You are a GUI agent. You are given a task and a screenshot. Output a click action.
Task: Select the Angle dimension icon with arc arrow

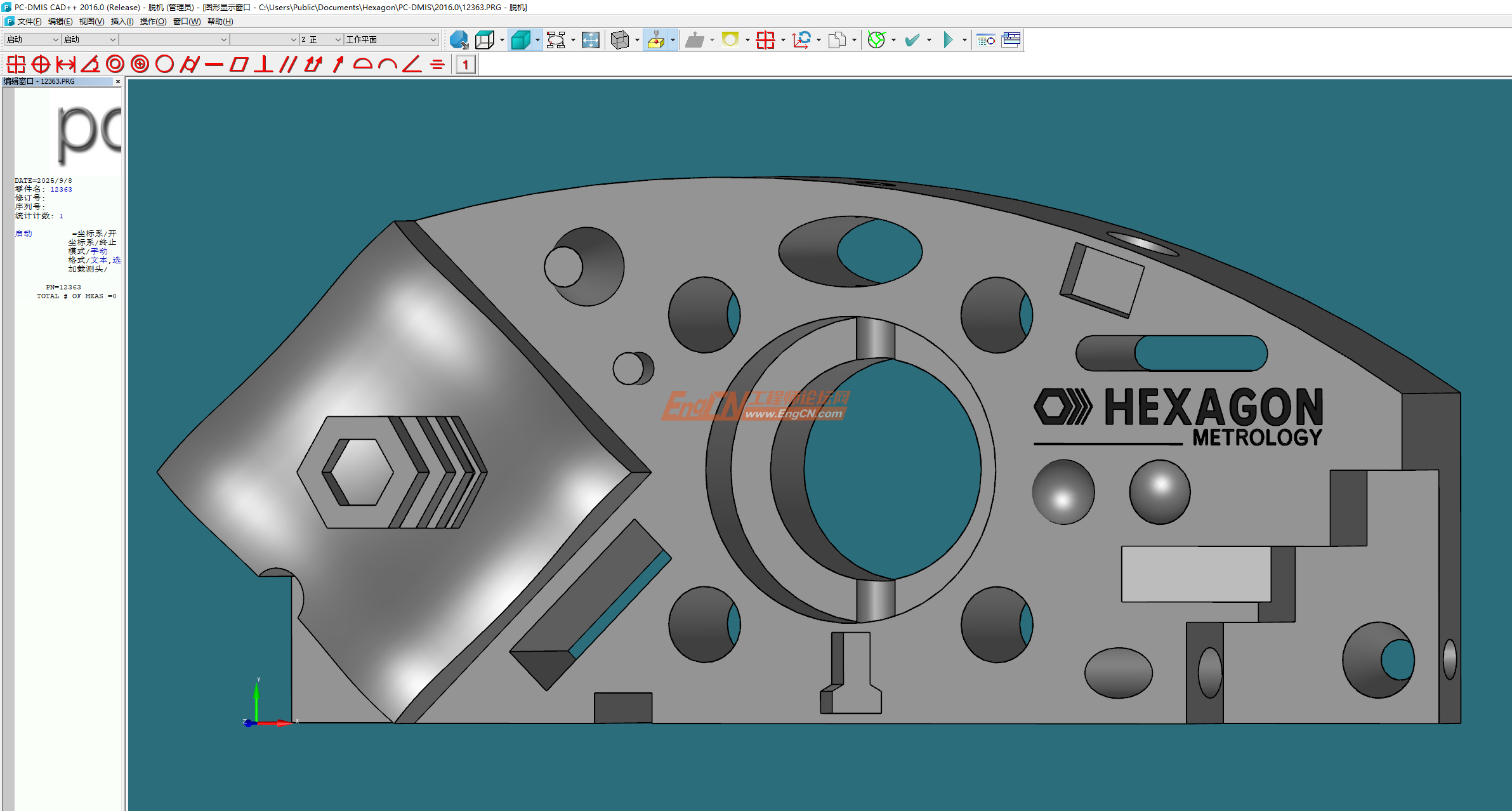coord(90,64)
